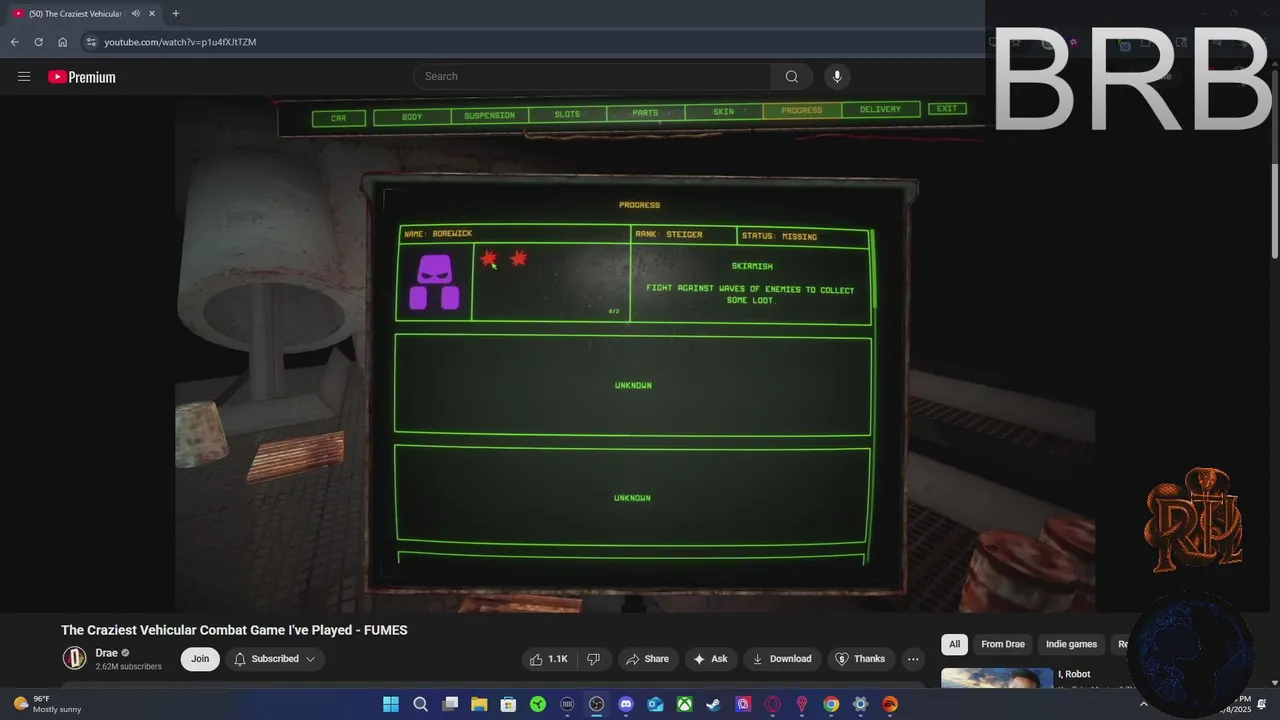Open Google Chrome from taskbar
The height and width of the screenshot is (720, 1280).
point(831,704)
